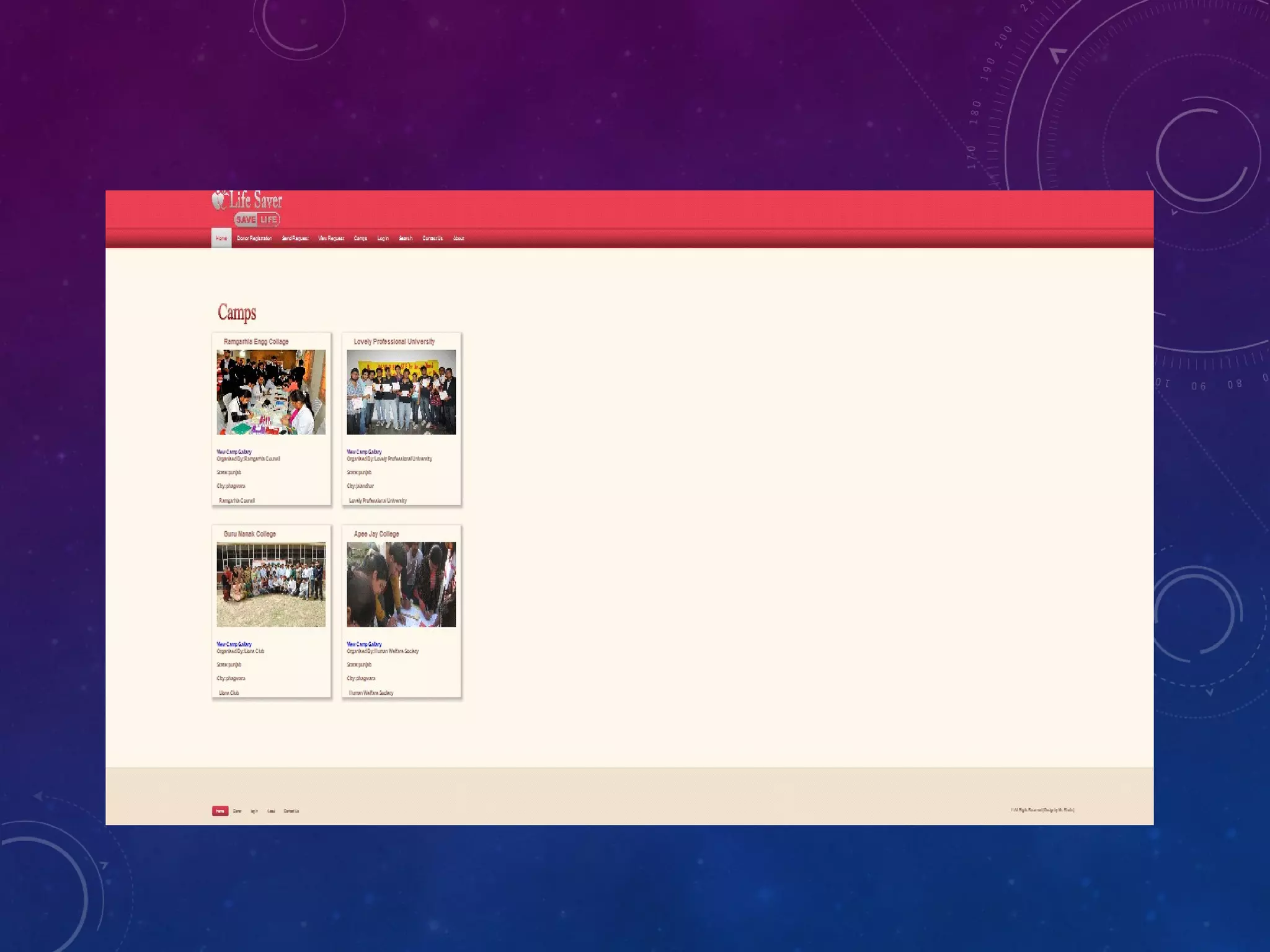Open the Donor Registration menu item
Image resolution: width=1270 pixels, height=952 pixels.
tap(254, 239)
